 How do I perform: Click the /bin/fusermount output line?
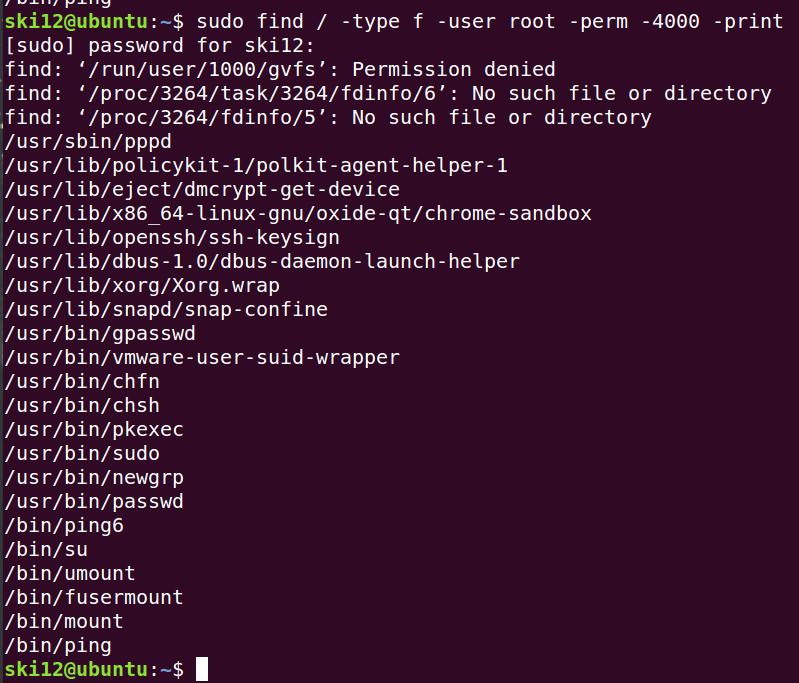(x=94, y=597)
